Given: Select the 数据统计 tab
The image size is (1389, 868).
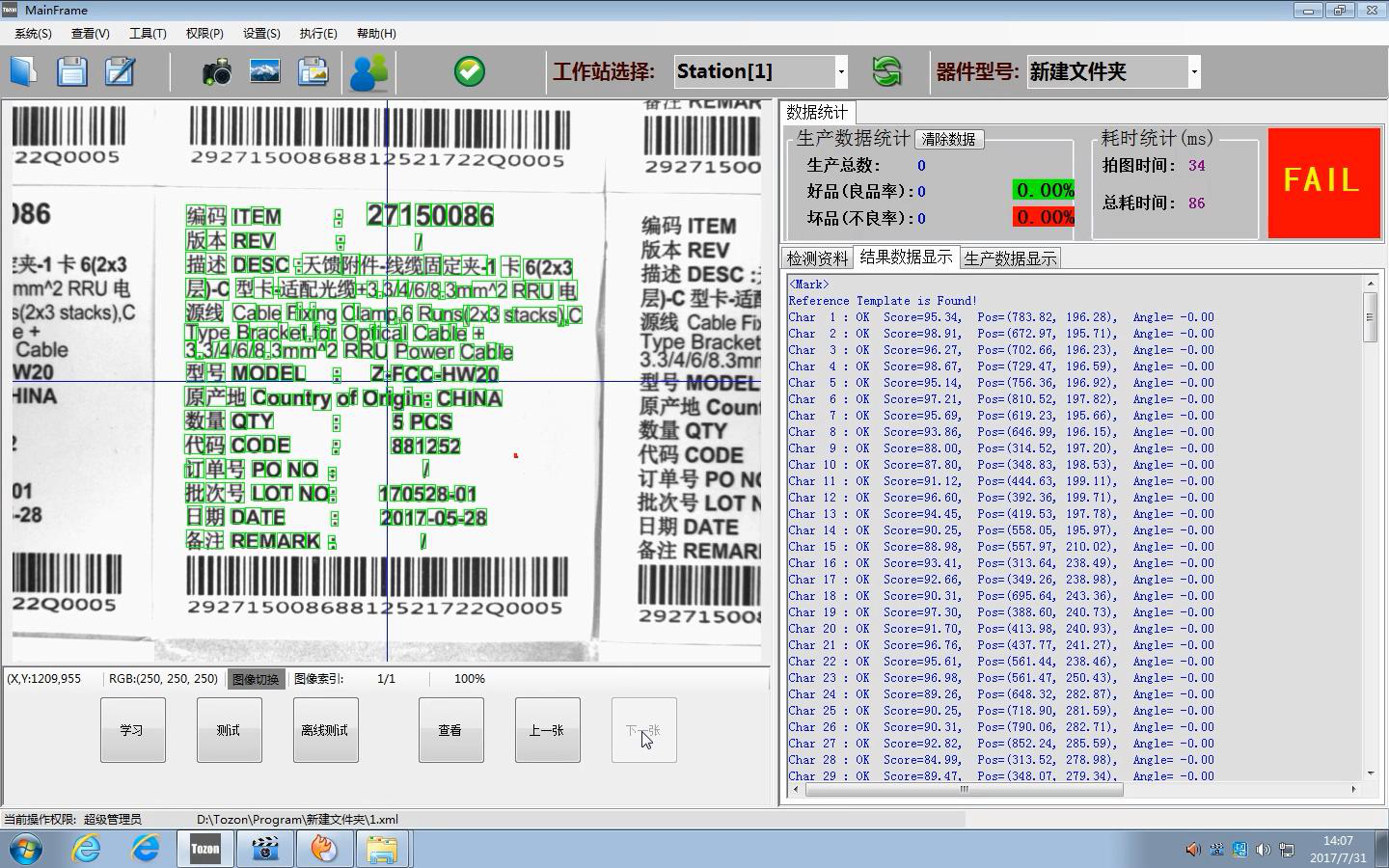Looking at the screenshot, I should [x=817, y=112].
